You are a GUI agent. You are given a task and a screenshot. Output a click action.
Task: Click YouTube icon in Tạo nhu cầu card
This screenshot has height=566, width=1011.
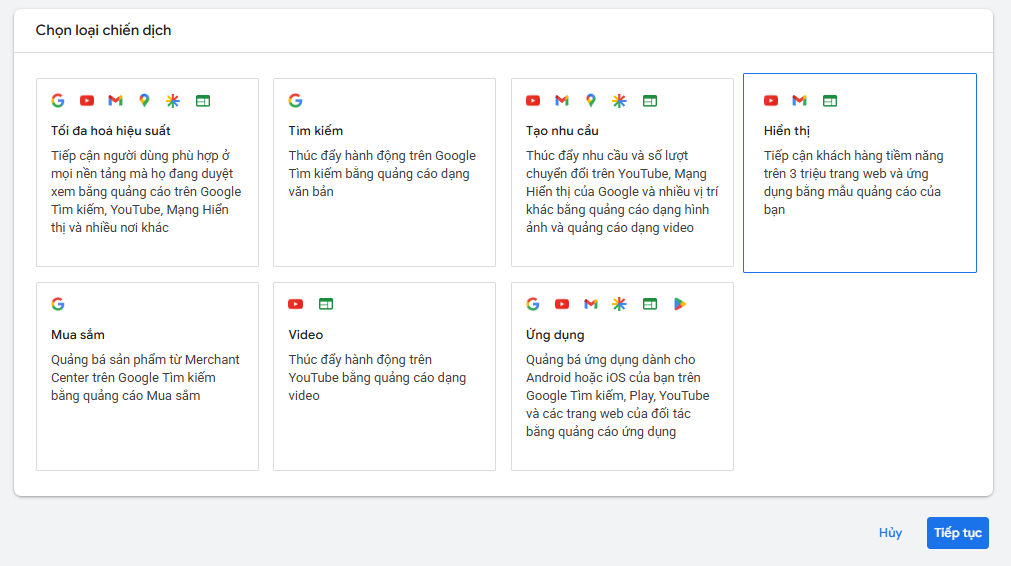point(533,101)
